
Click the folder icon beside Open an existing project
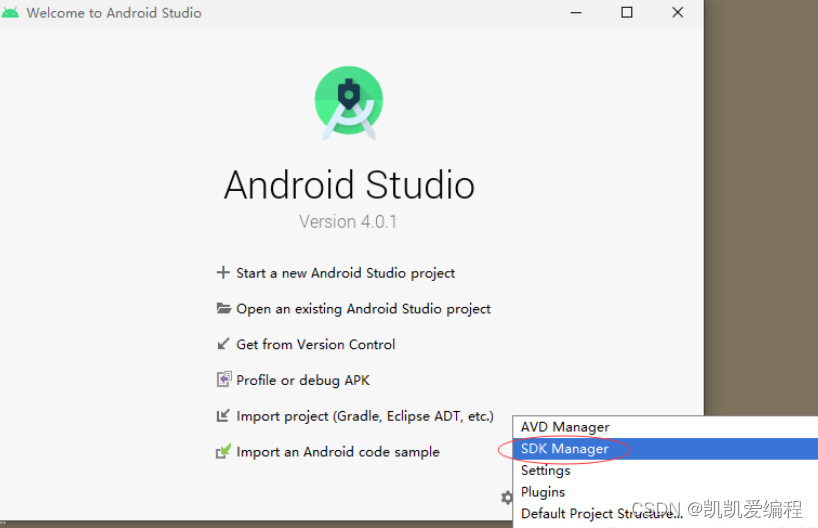coord(223,308)
